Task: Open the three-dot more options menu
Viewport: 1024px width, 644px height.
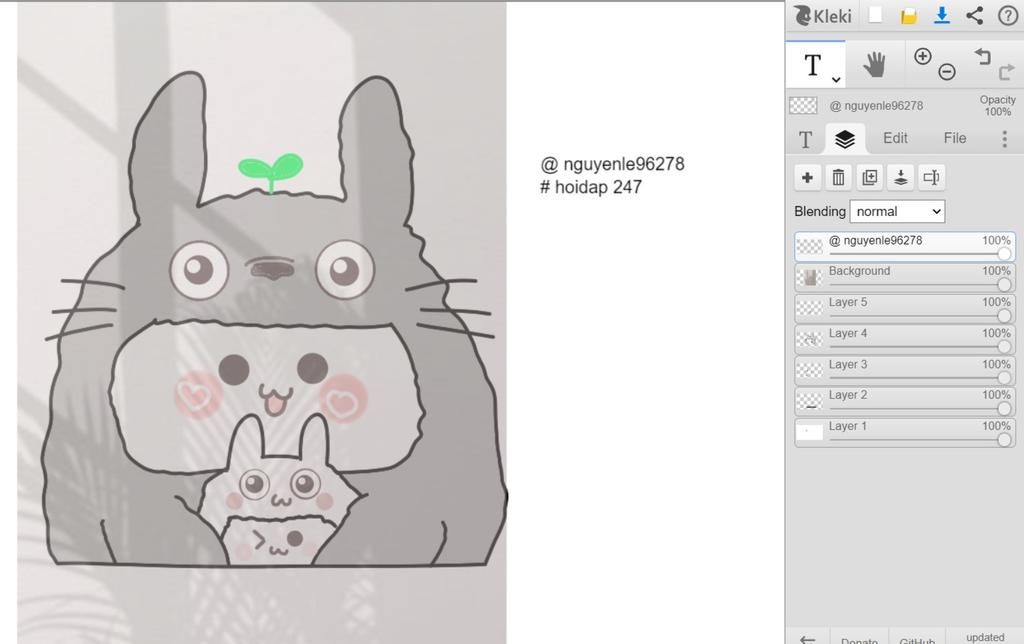Action: [x=1004, y=138]
